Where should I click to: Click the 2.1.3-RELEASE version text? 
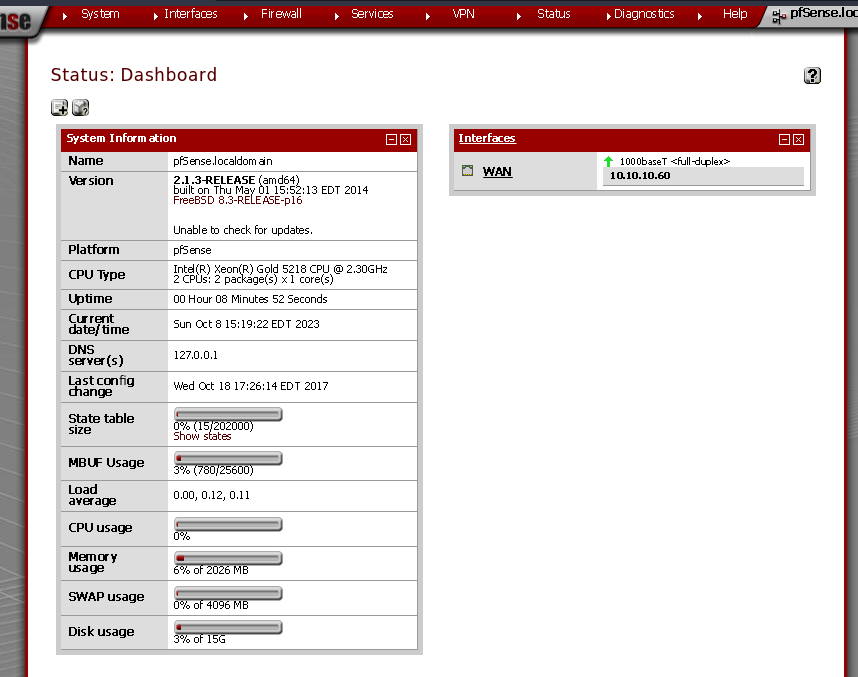click(x=214, y=180)
